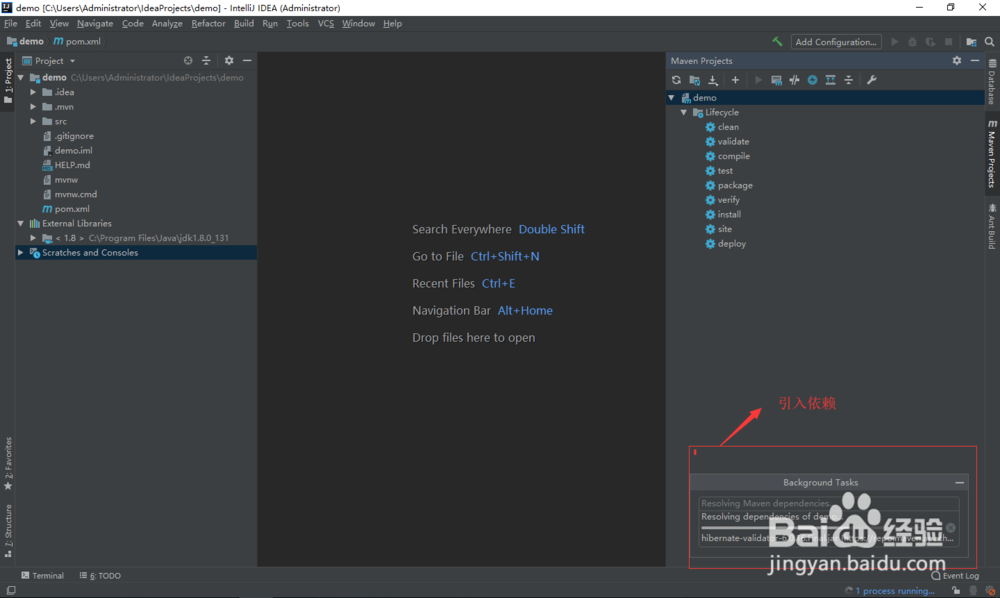This screenshot has width=1000, height=598.
Task: Expand the JDK 1.8 library node
Action: click(x=33, y=238)
